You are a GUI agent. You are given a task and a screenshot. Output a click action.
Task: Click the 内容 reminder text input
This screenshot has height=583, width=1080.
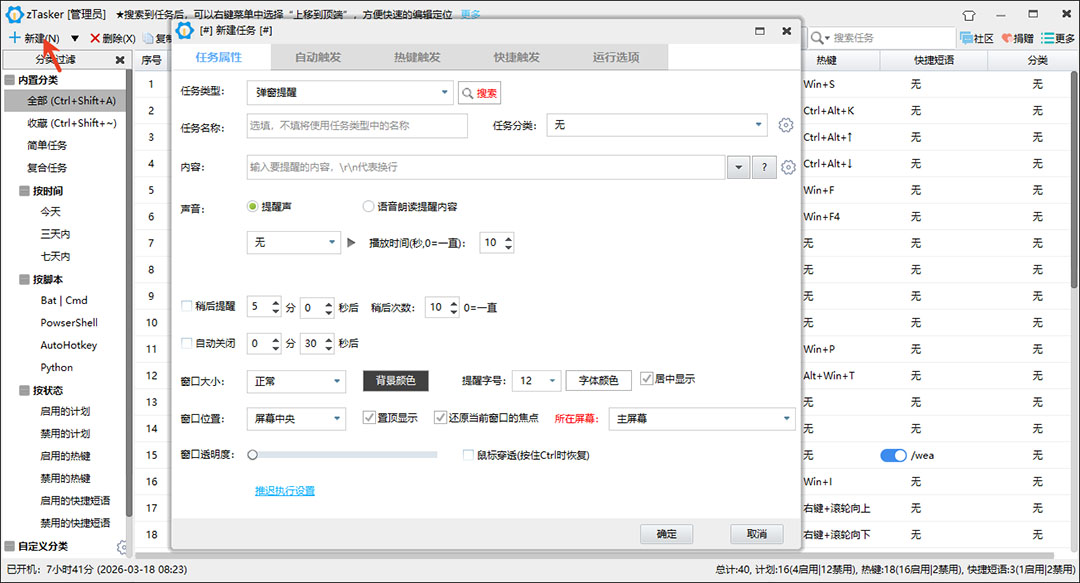pos(486,167)
